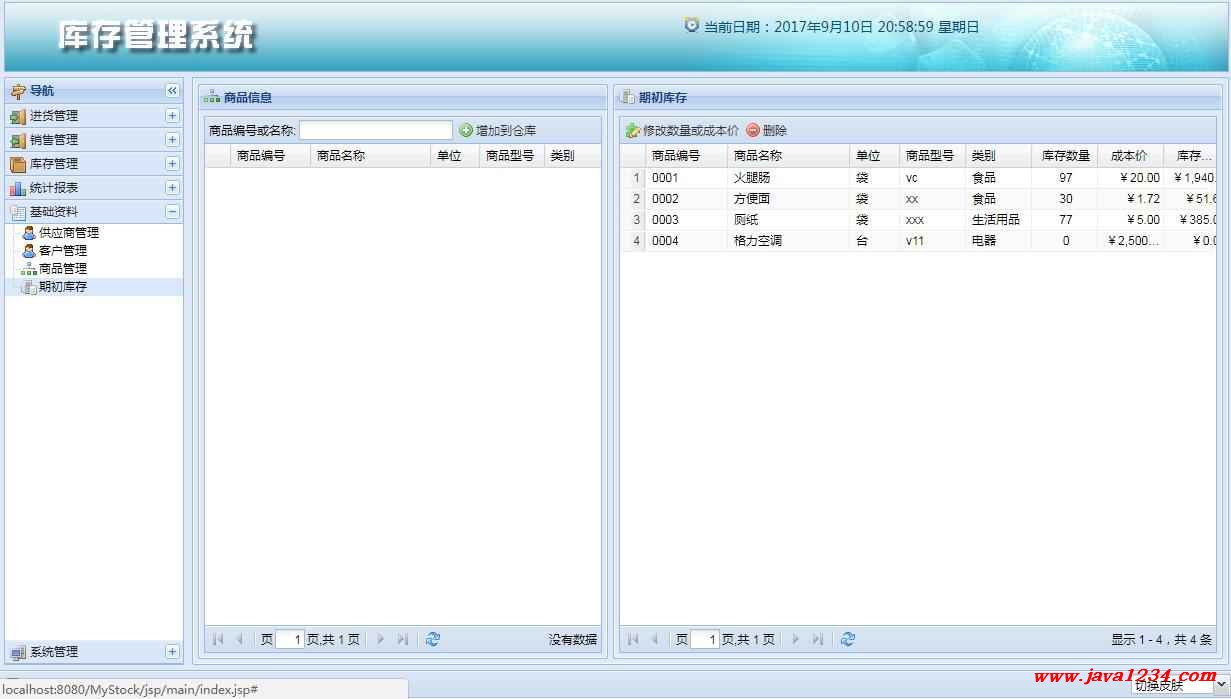Open 商品管理 in the navigation tree
Image resolution: width=1231 pixels, height=699 pixels.
[62, 269]
